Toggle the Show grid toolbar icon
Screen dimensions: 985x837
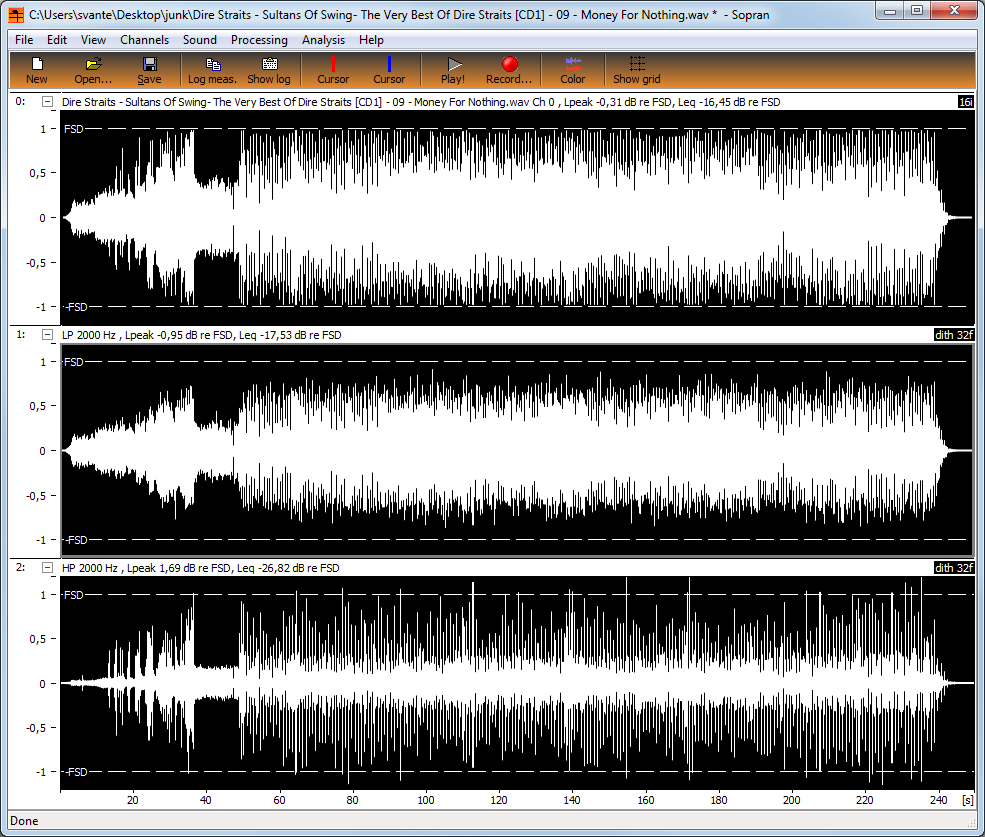click(636, 70)
